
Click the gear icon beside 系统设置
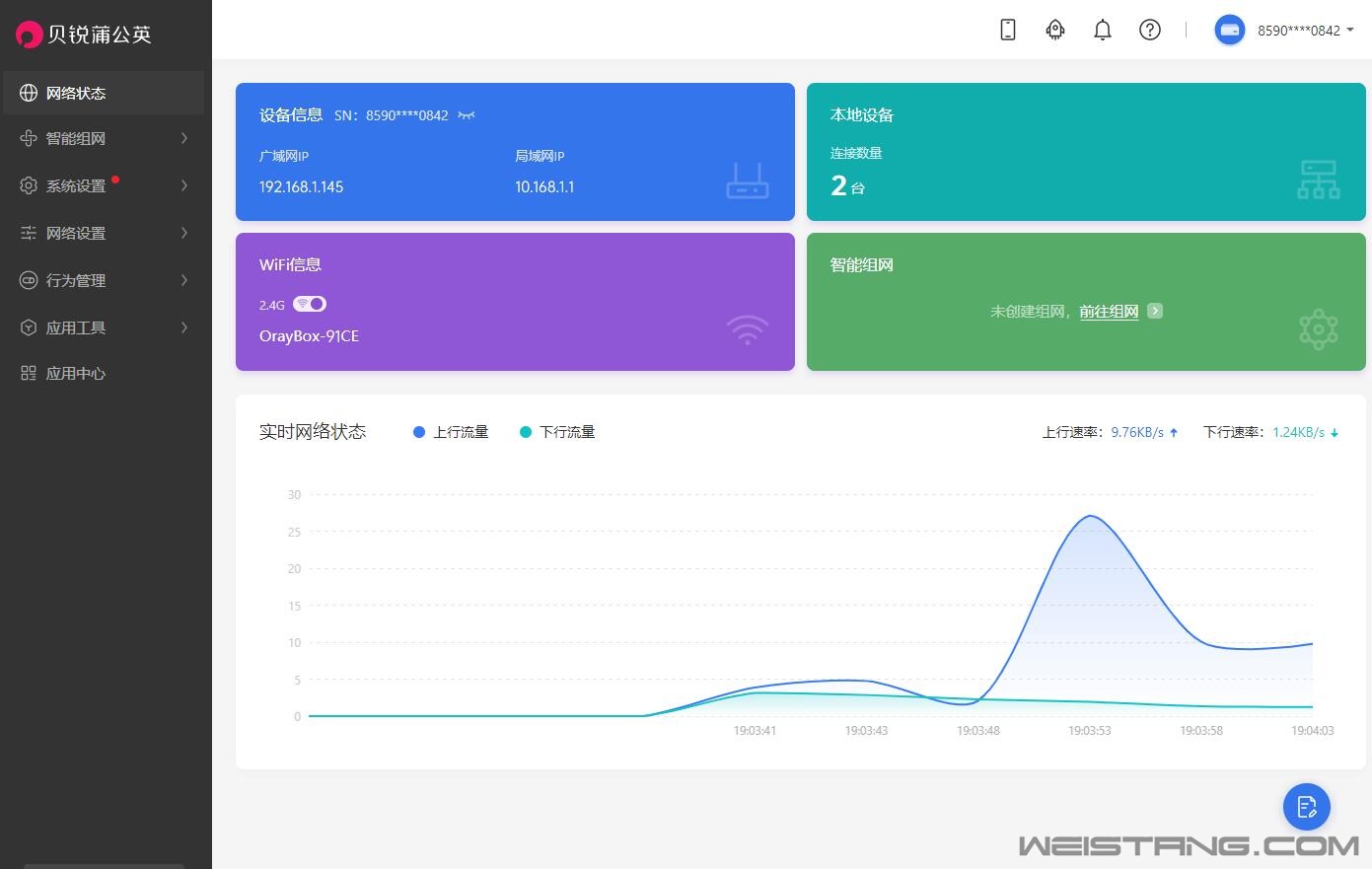point(29,185)
